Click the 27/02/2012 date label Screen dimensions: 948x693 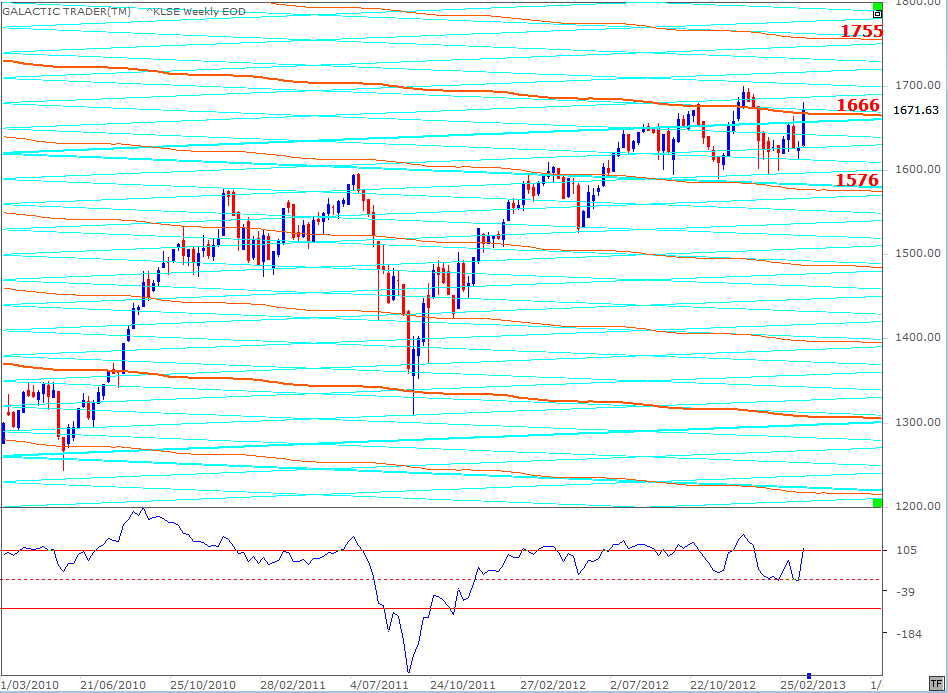coord(553,685)
